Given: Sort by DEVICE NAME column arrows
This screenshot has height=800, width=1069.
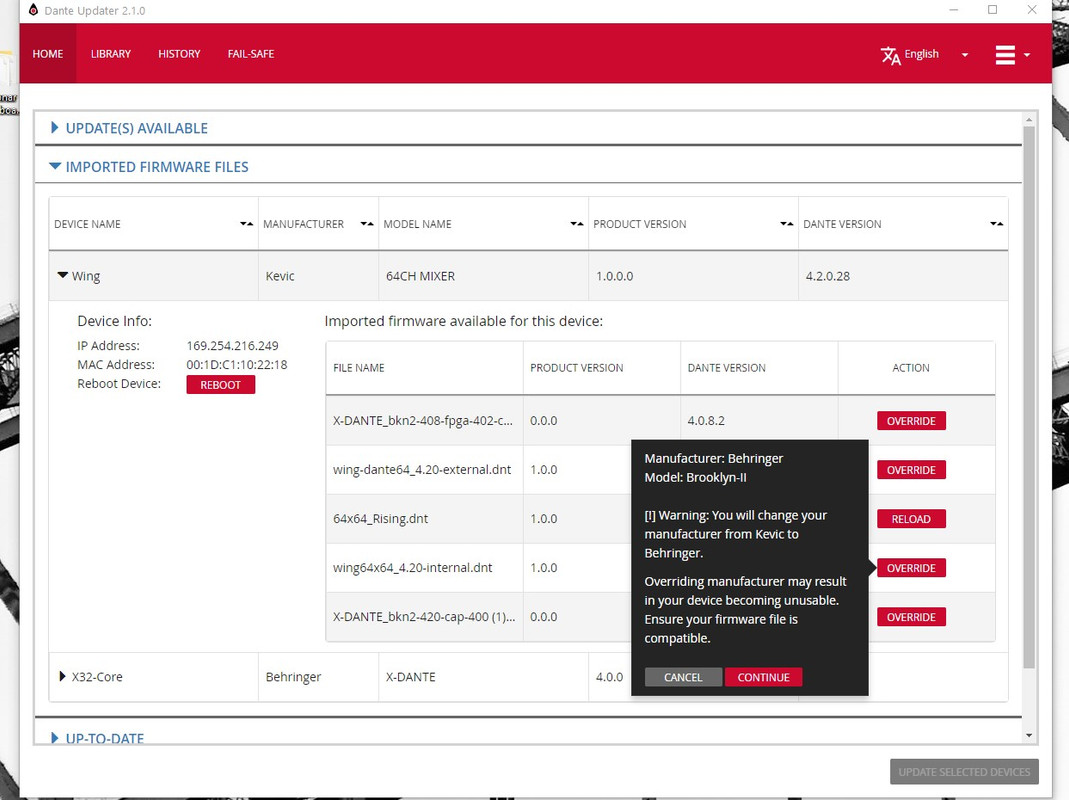Looking at the screenshot, I should click(246, 224).
